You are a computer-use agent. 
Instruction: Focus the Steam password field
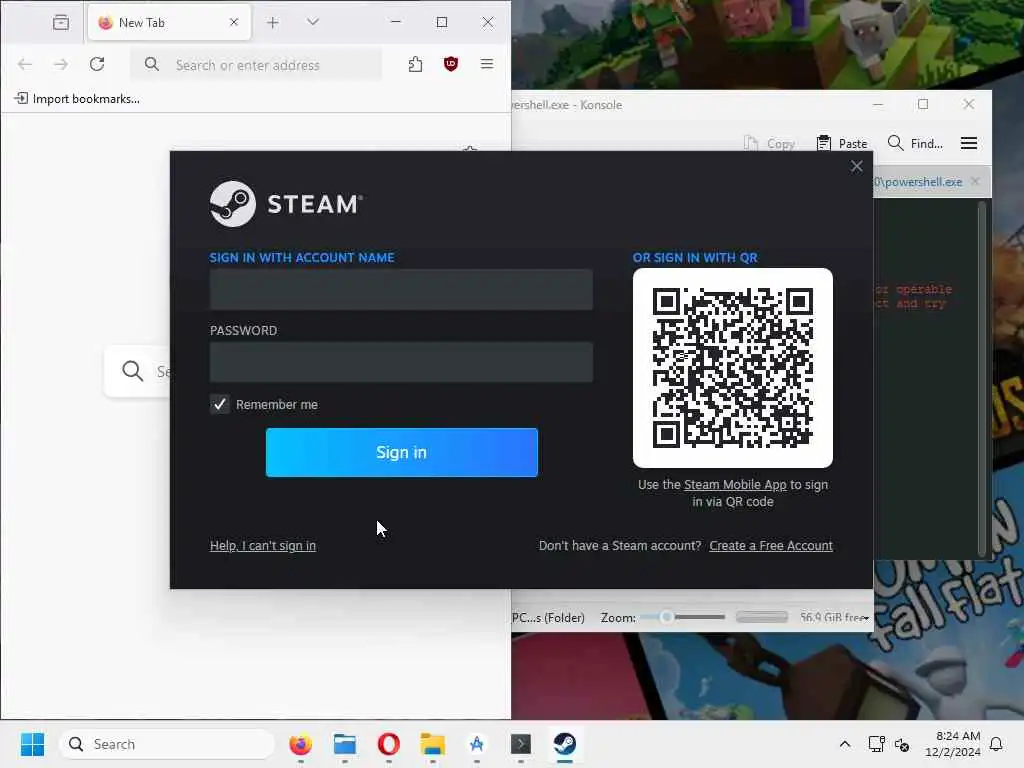[x=401, y=362]
